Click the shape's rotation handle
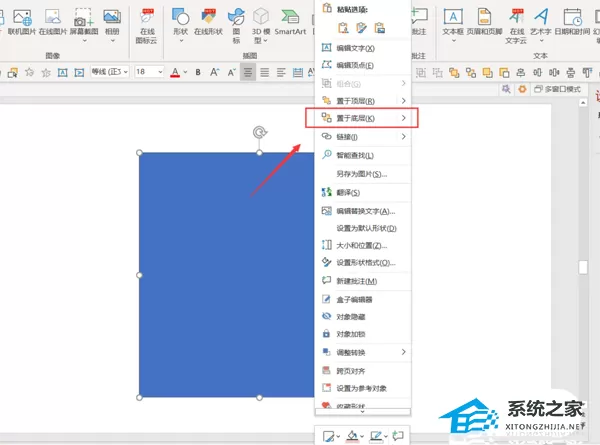 (x=260, y=132)
